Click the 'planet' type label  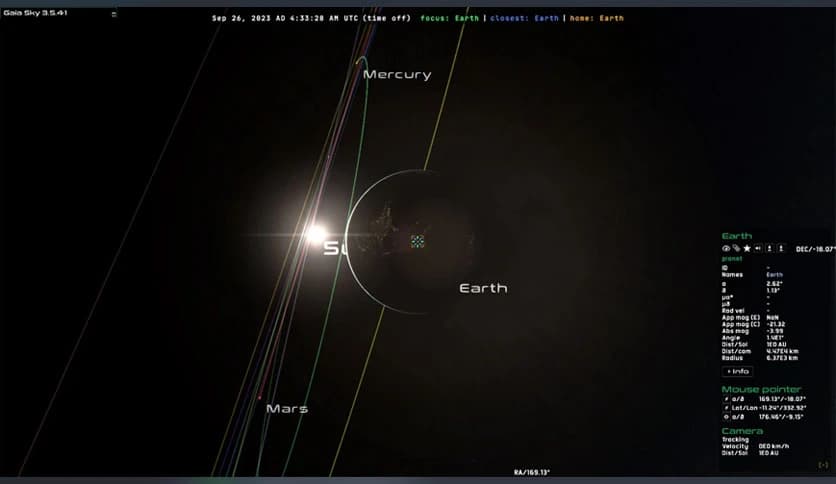732,259
